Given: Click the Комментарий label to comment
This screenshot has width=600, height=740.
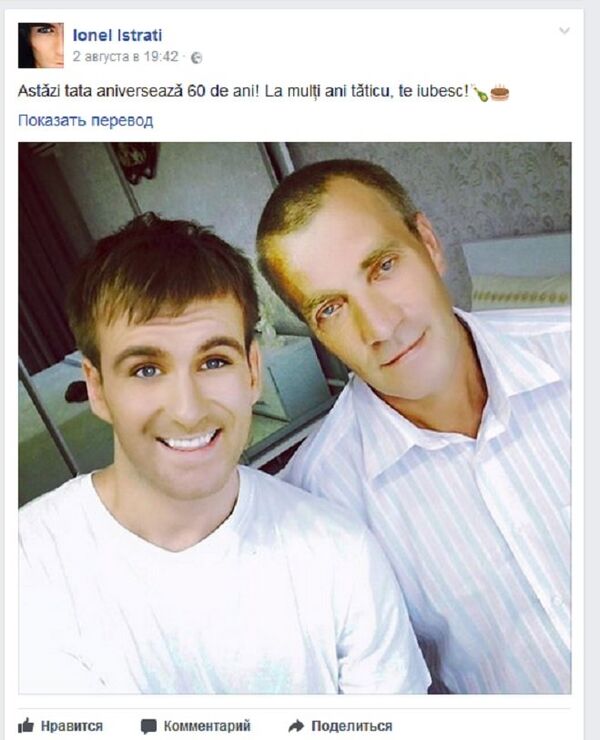Looking at the screenshot, I should click(x=207, y=726).
